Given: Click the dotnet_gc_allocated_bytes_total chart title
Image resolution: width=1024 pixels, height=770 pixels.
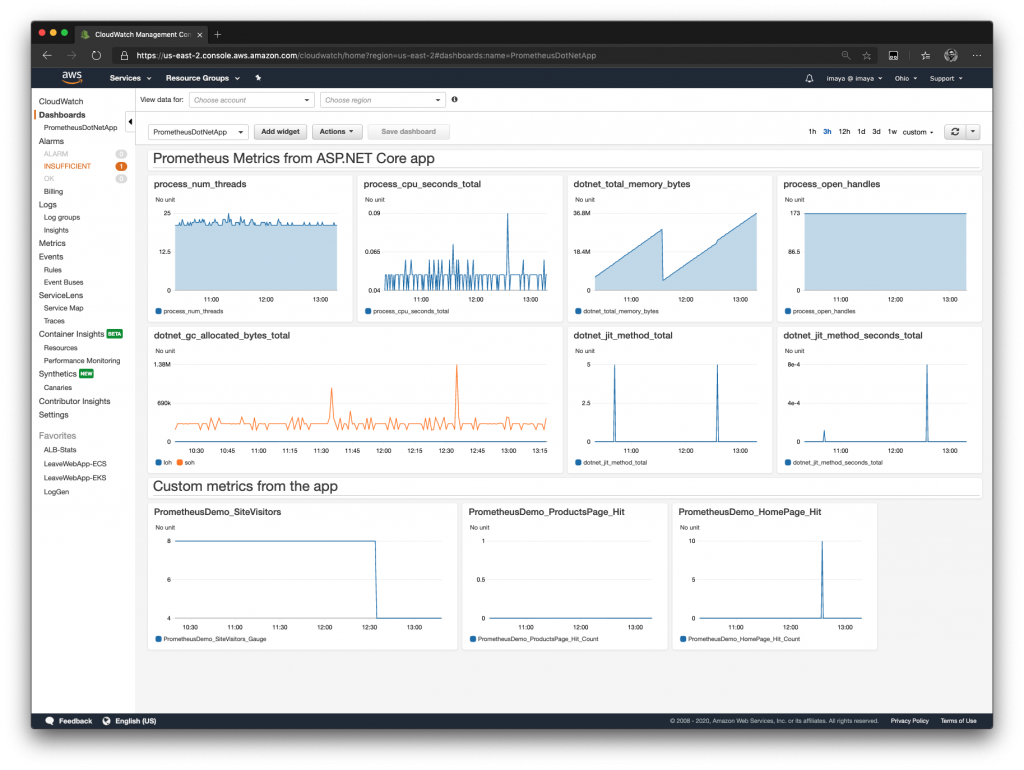Looking at the screenshot, I should [x=221, y=336].
